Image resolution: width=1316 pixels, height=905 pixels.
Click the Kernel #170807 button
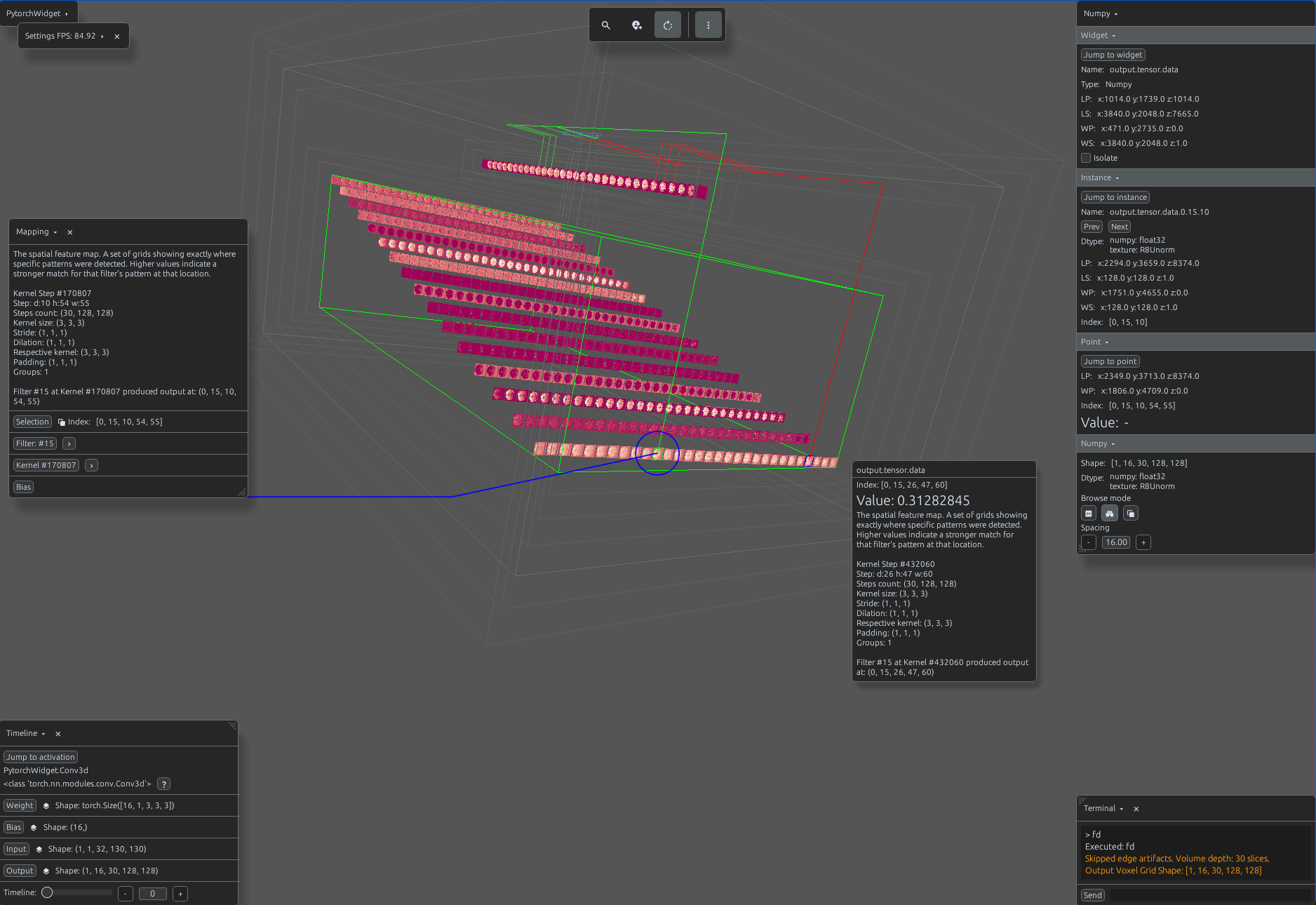(46, 466)
